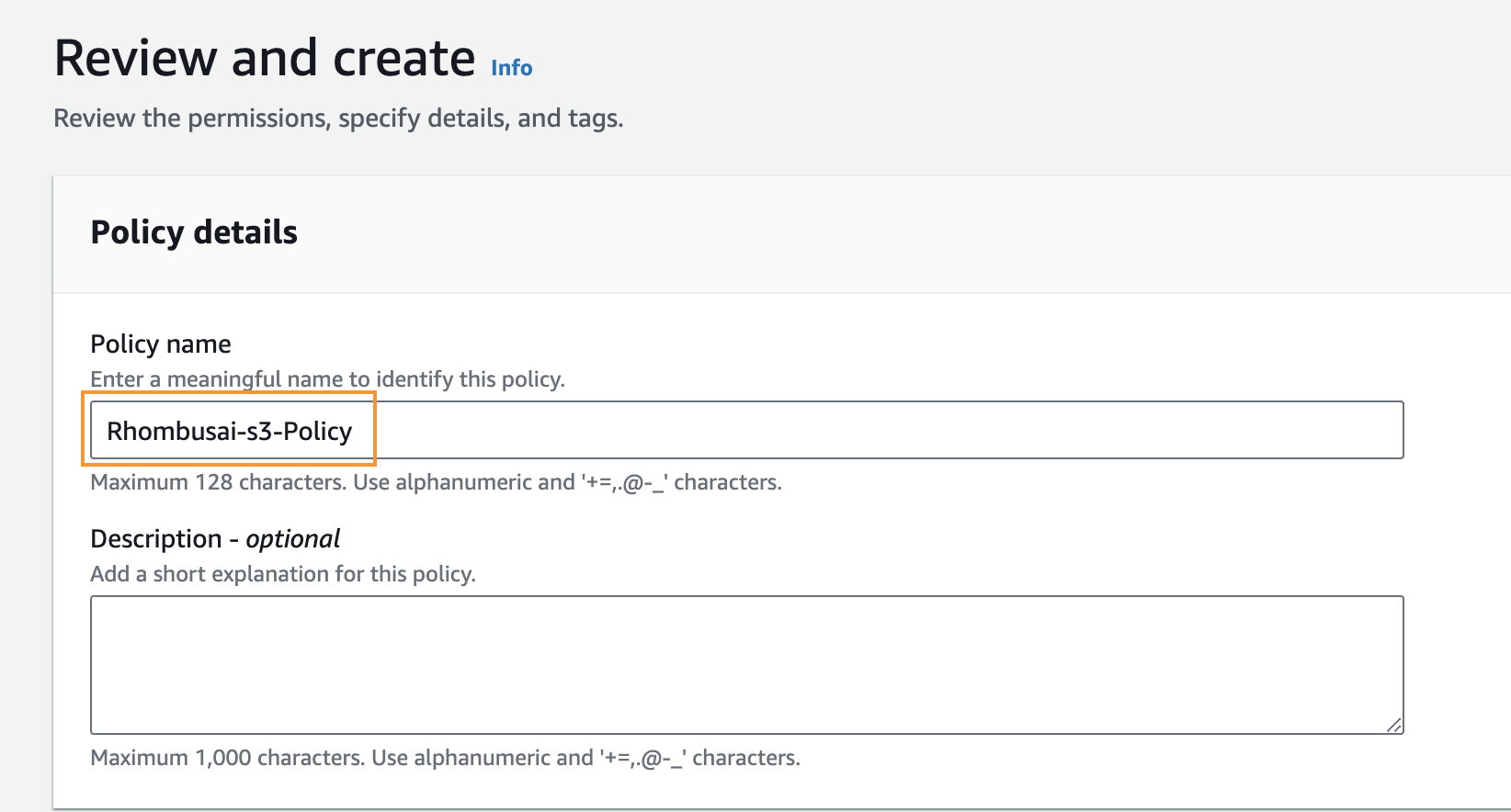Screen dimensions: 1511x812
Task: Grab the Description text area resize handle
Action: 1393,725
